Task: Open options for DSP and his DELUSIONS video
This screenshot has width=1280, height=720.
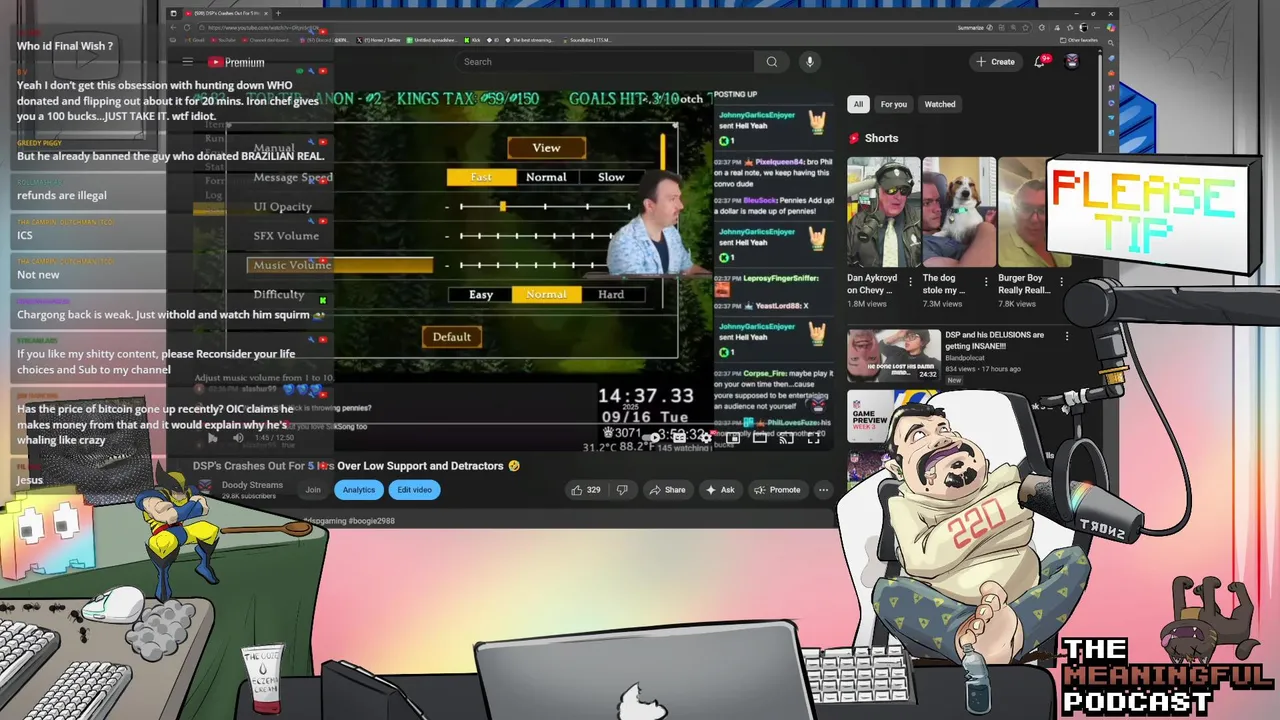Action: click(1067, 337)
